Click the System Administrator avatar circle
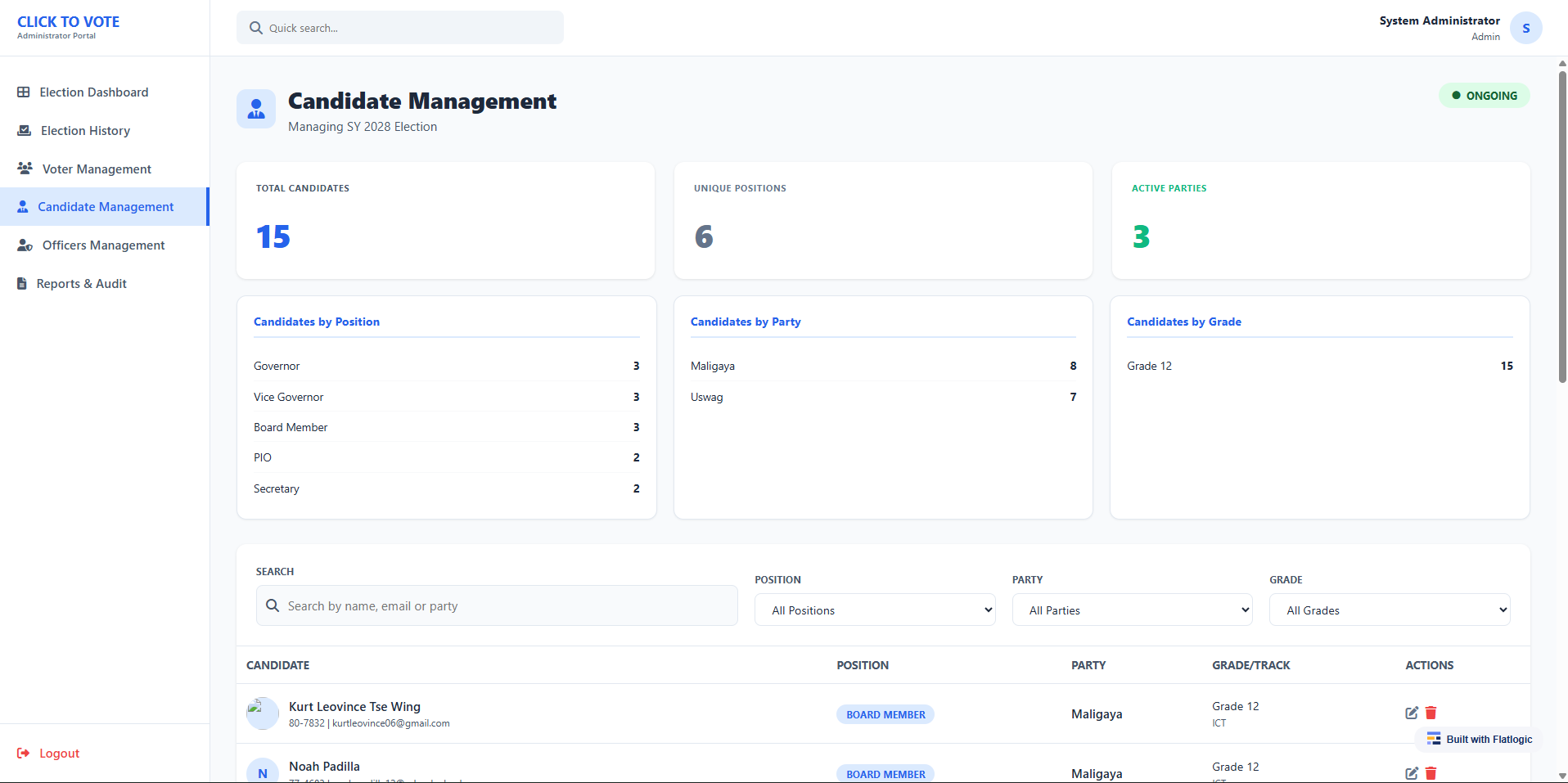 point(1525,28)
